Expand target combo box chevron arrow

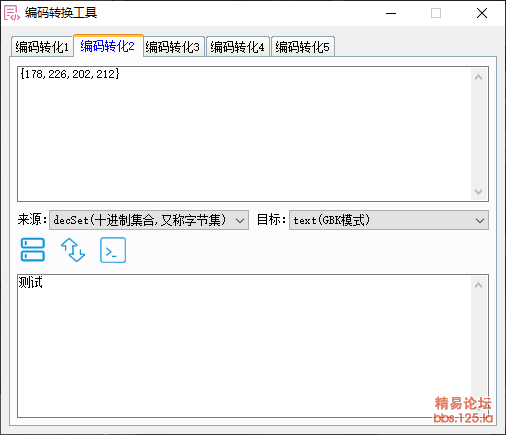coord(480,221)
